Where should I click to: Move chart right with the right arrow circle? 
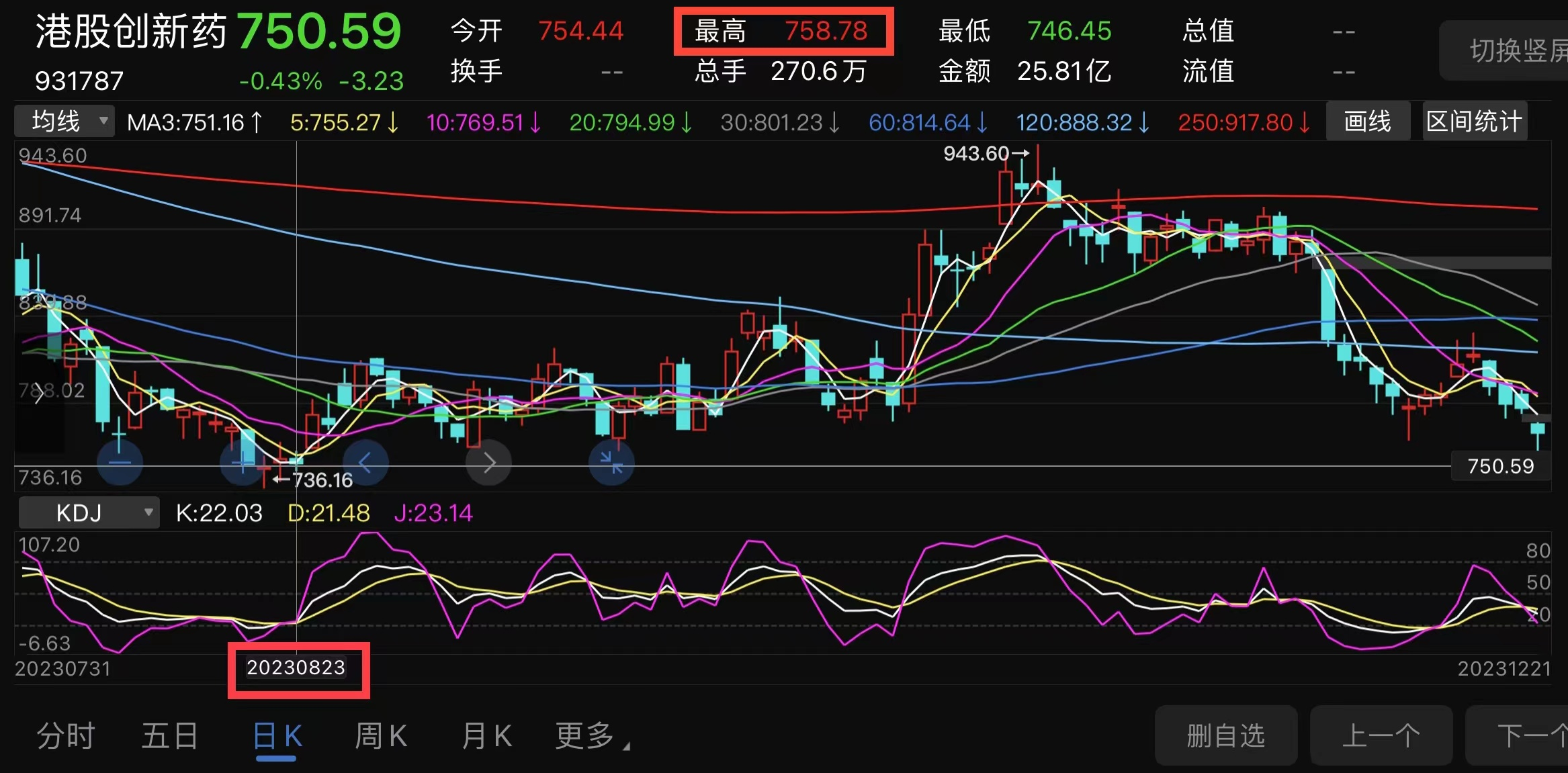coord(489,463)
